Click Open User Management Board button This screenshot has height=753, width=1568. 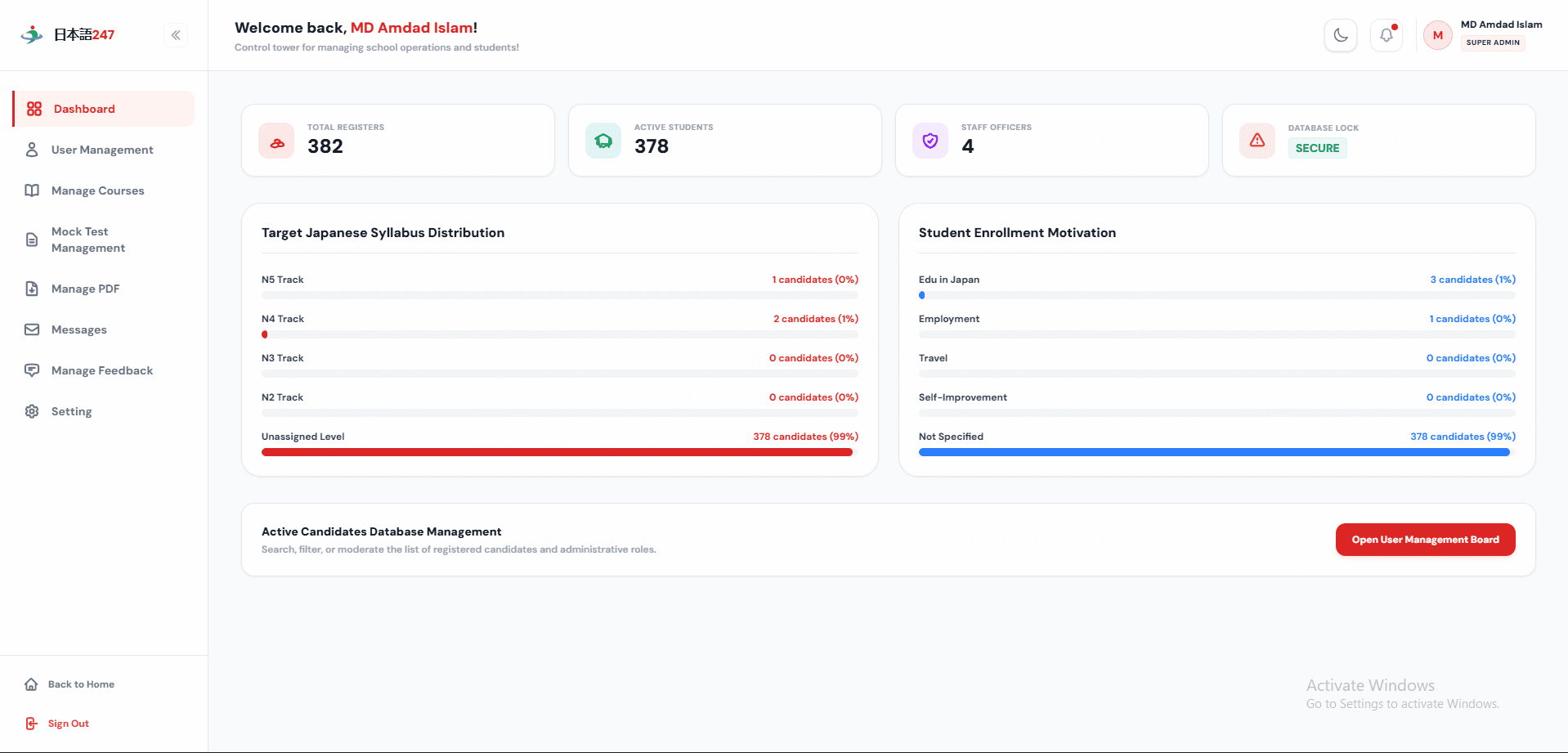1425,540
